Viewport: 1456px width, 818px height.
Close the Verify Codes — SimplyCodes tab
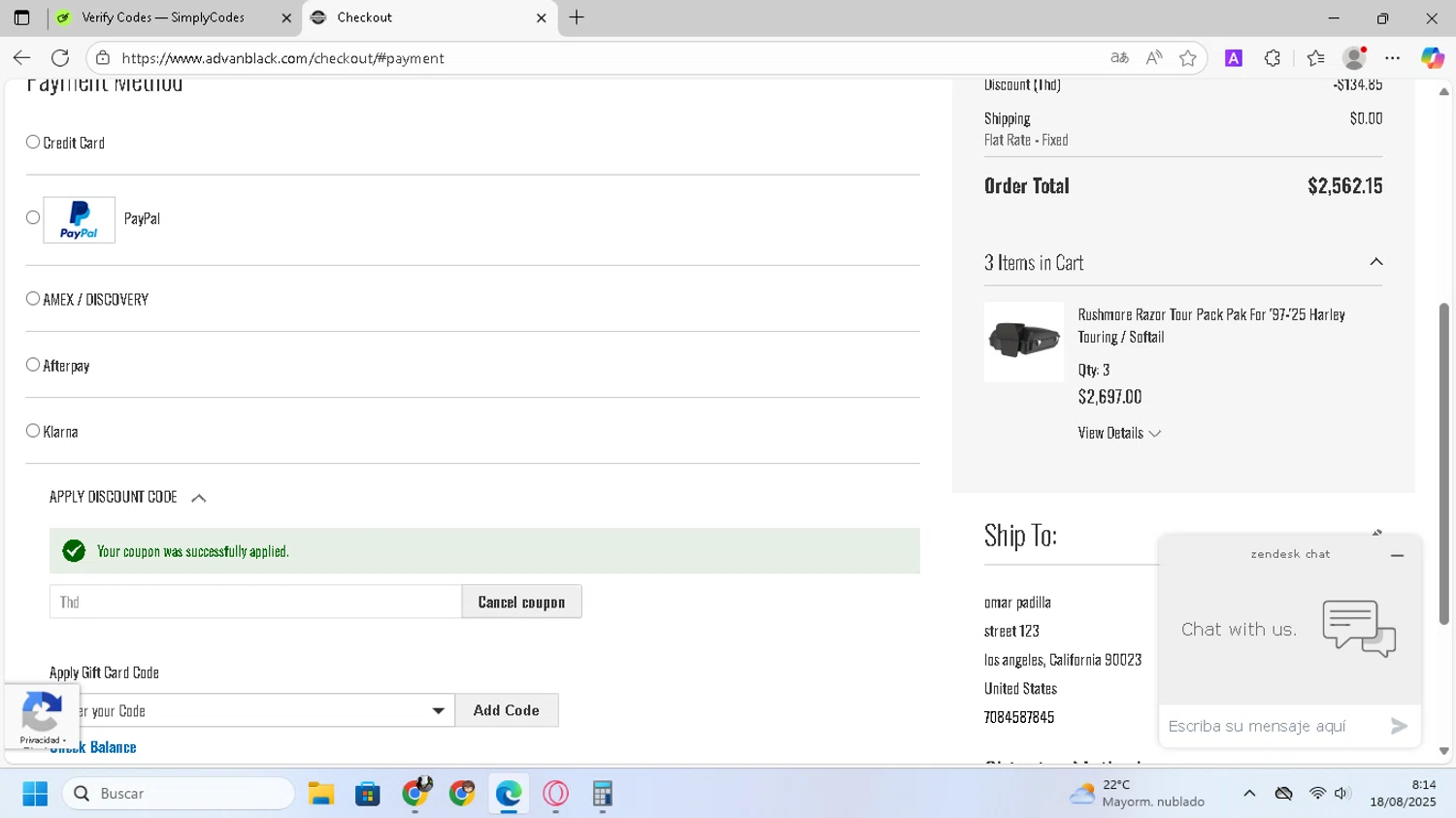286,17
